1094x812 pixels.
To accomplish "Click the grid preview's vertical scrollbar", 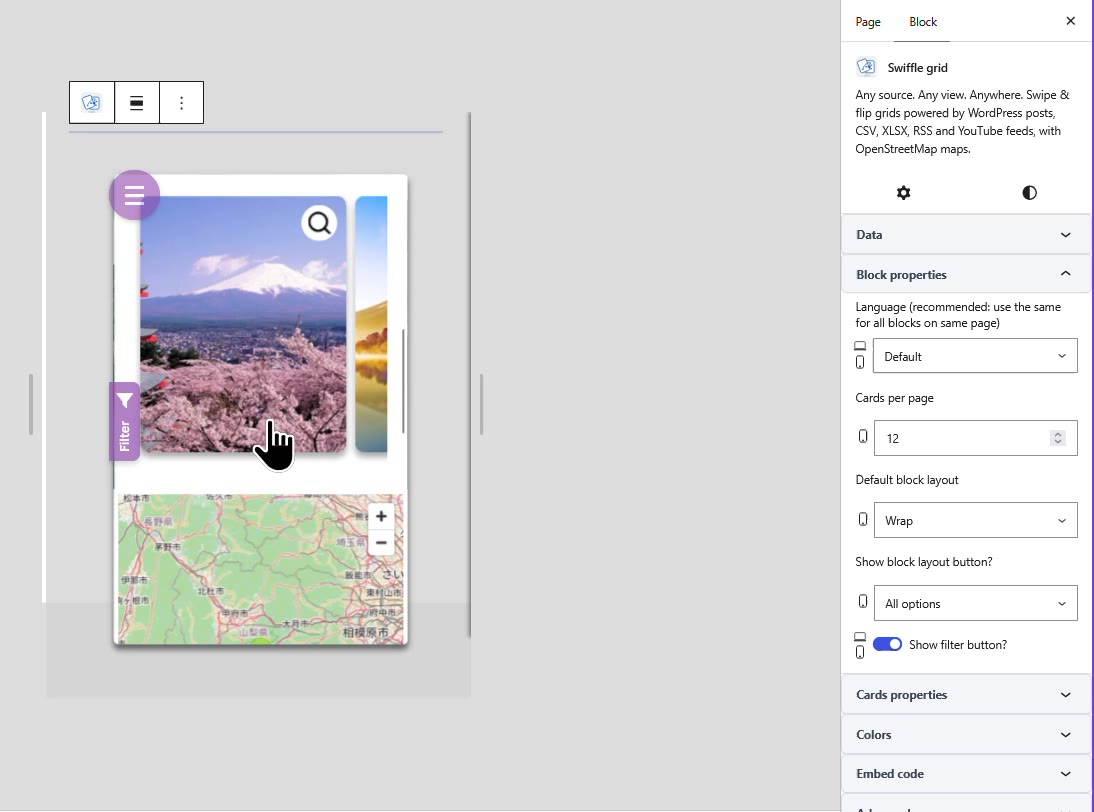I will (403, 380).
